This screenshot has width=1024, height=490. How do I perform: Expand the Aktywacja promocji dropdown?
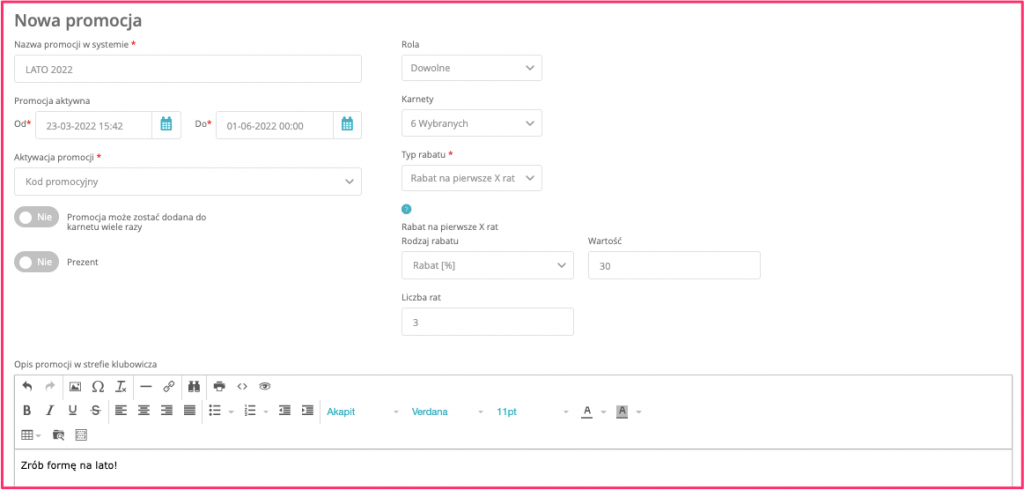pyautogui.click(x=188, y=182)
